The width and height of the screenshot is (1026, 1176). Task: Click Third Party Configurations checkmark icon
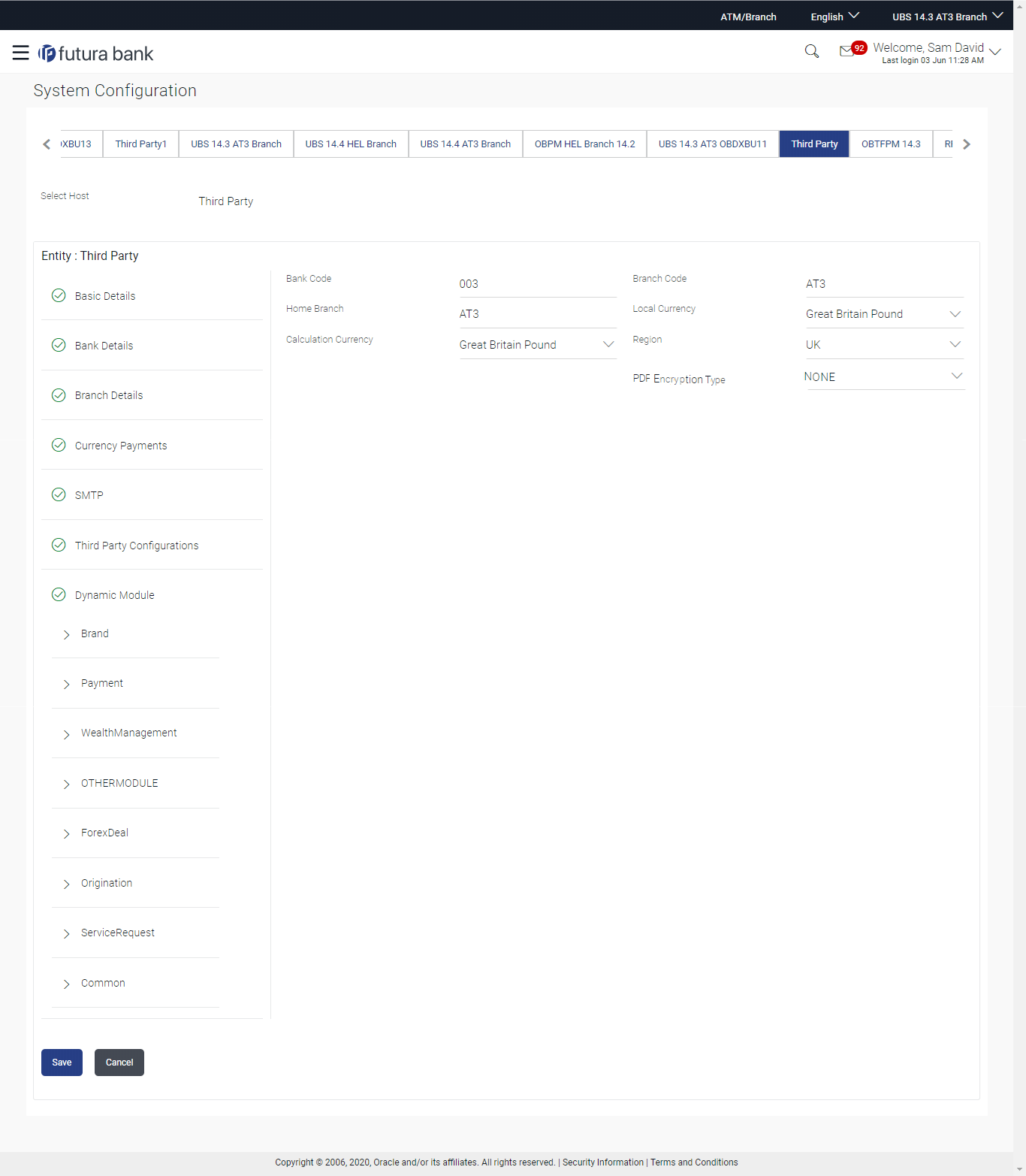pyautogui.click(x=59, y=545)
